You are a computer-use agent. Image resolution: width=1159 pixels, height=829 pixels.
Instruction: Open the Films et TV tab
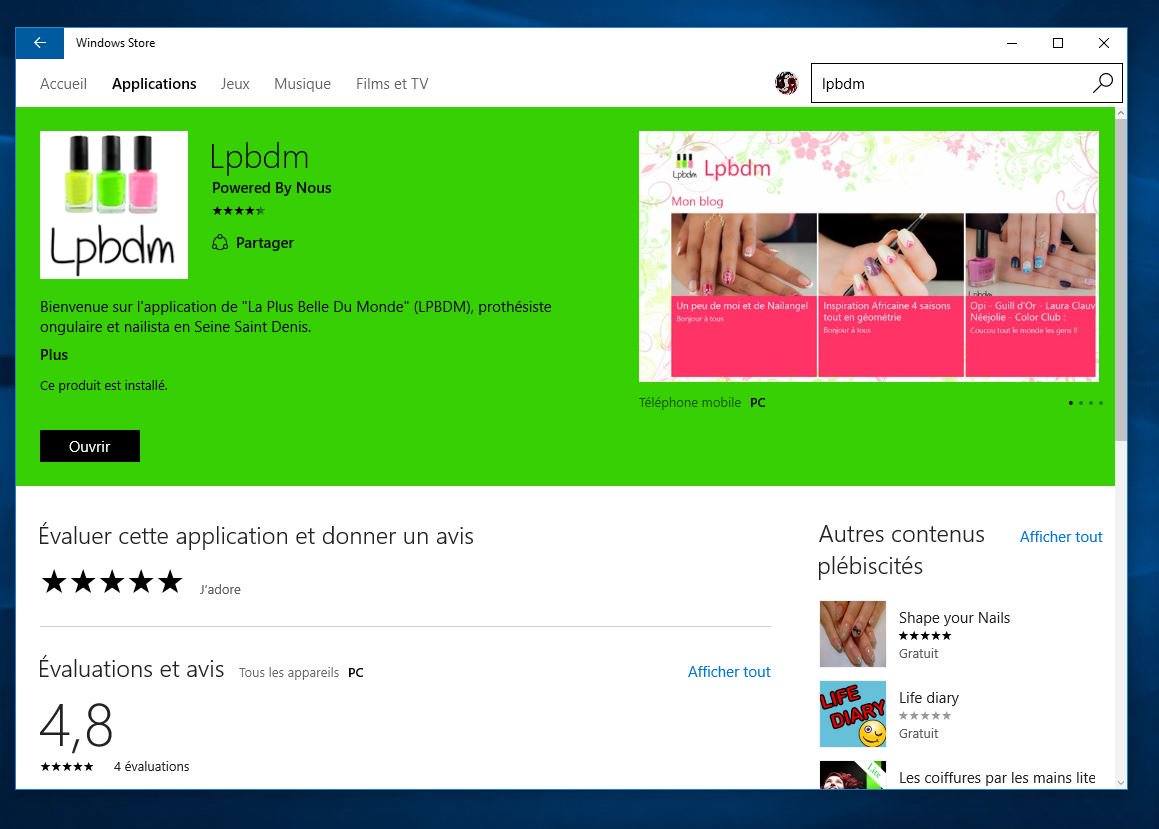pyautogui.click(x=392, y=83)
